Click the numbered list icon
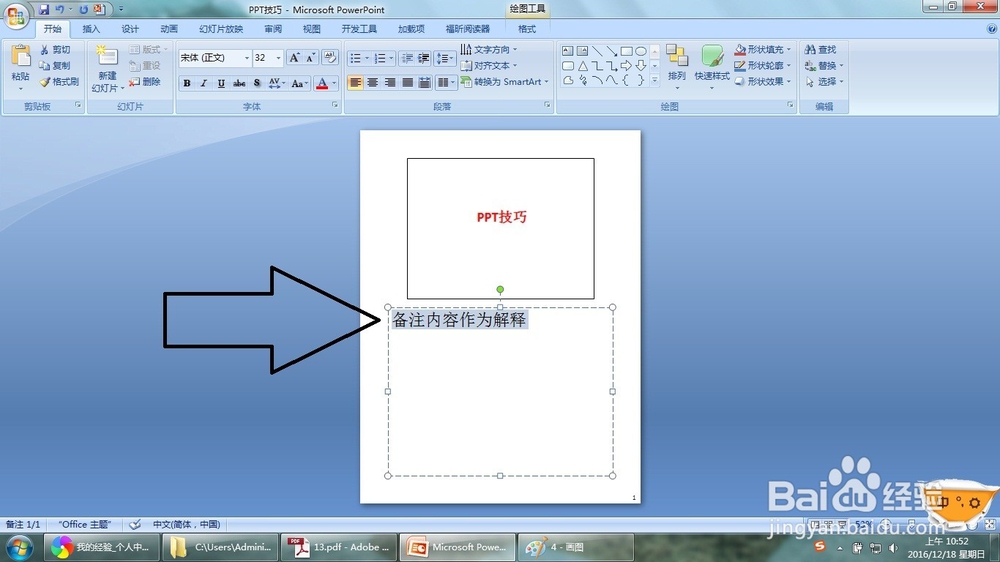1000x562 pixels. (x=379, y=58)
